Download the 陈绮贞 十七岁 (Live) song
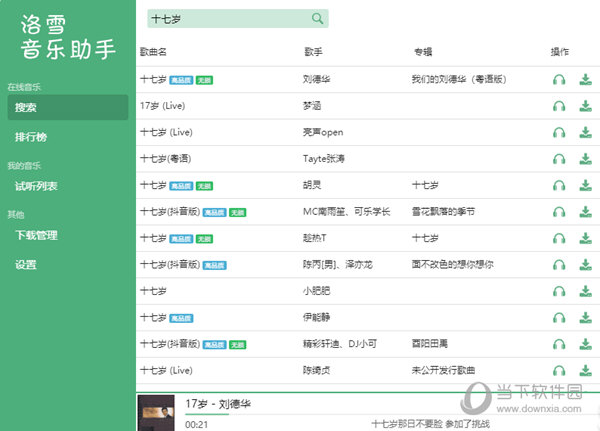 (x=585, y=371)
